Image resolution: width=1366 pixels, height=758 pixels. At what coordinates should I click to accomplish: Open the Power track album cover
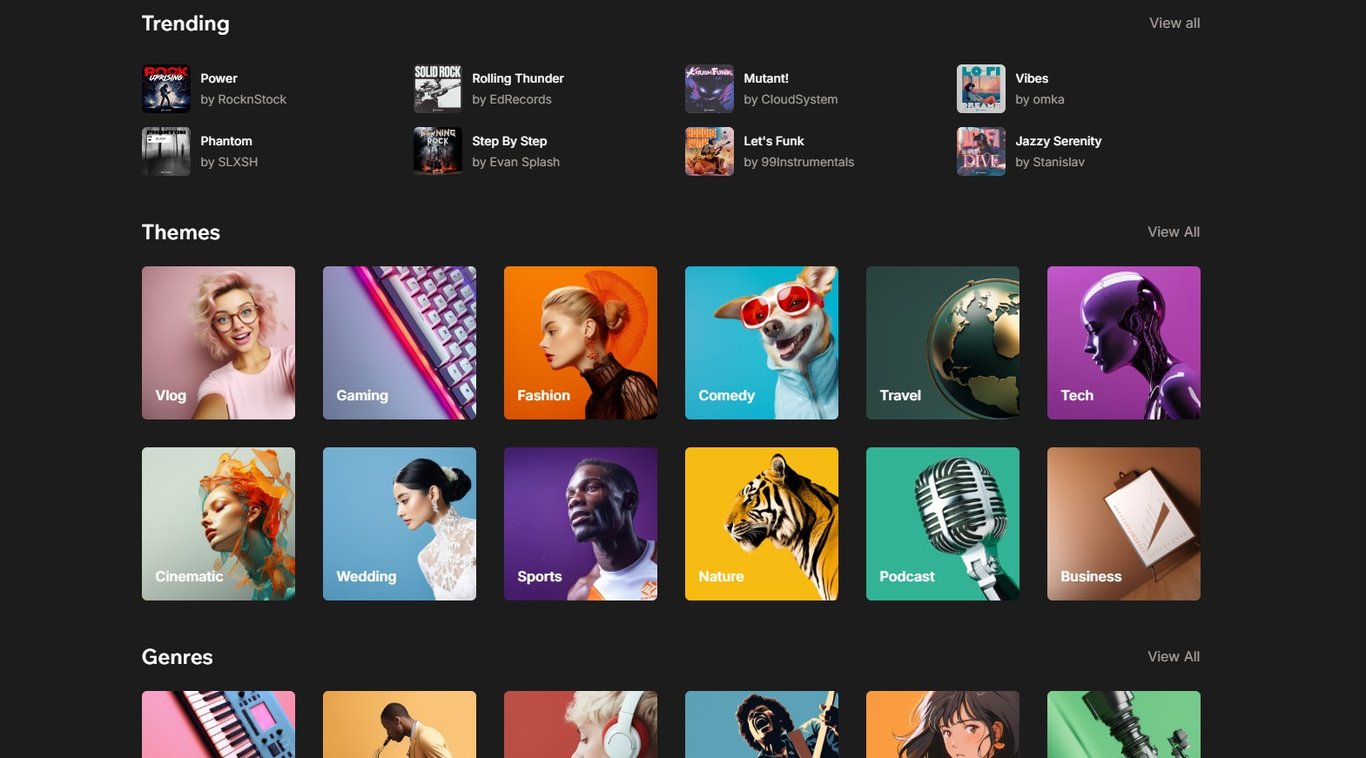tap(166, 89)
